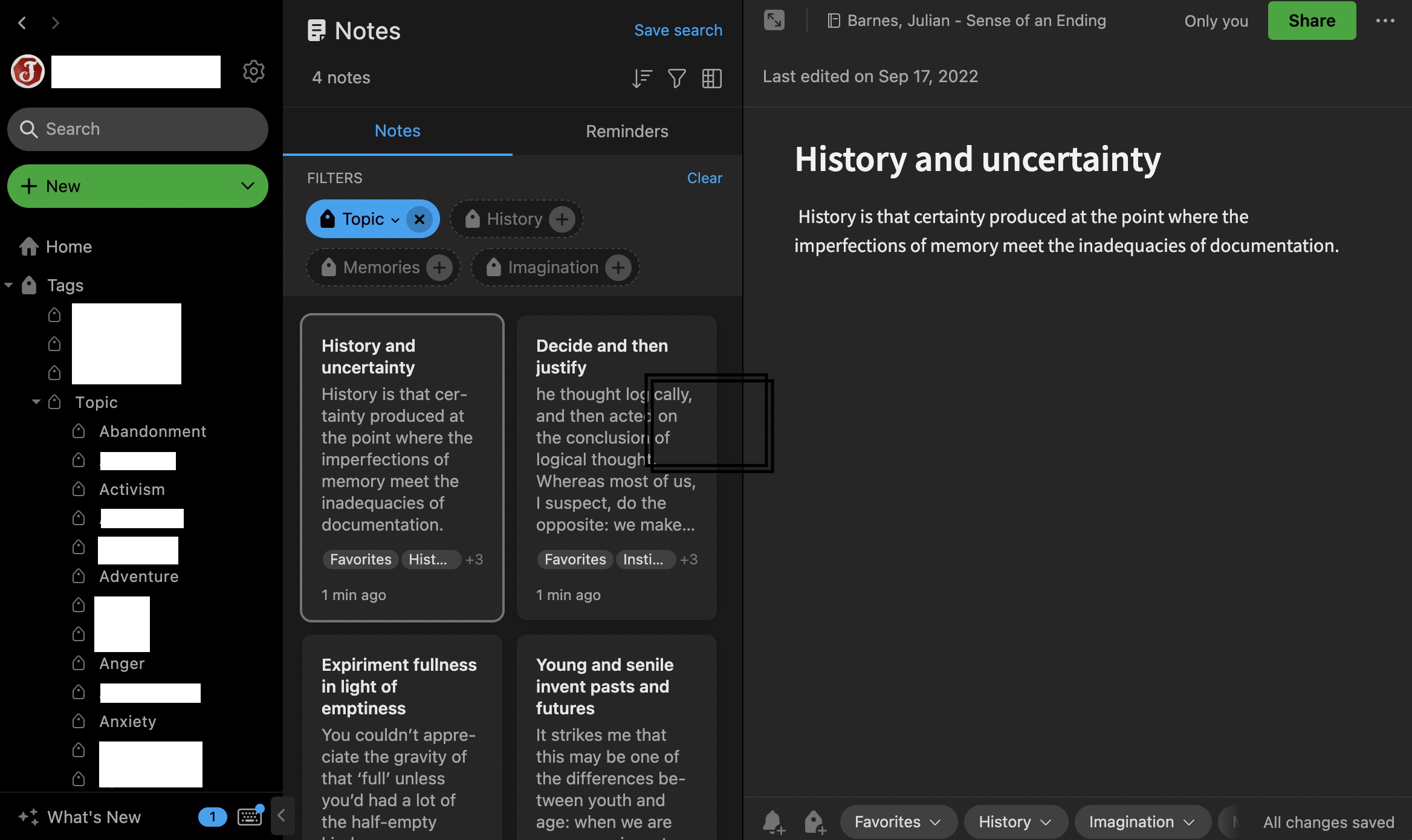1412x840 pixels.
Task: Open account settings gear icon
Action: [253, 71]
